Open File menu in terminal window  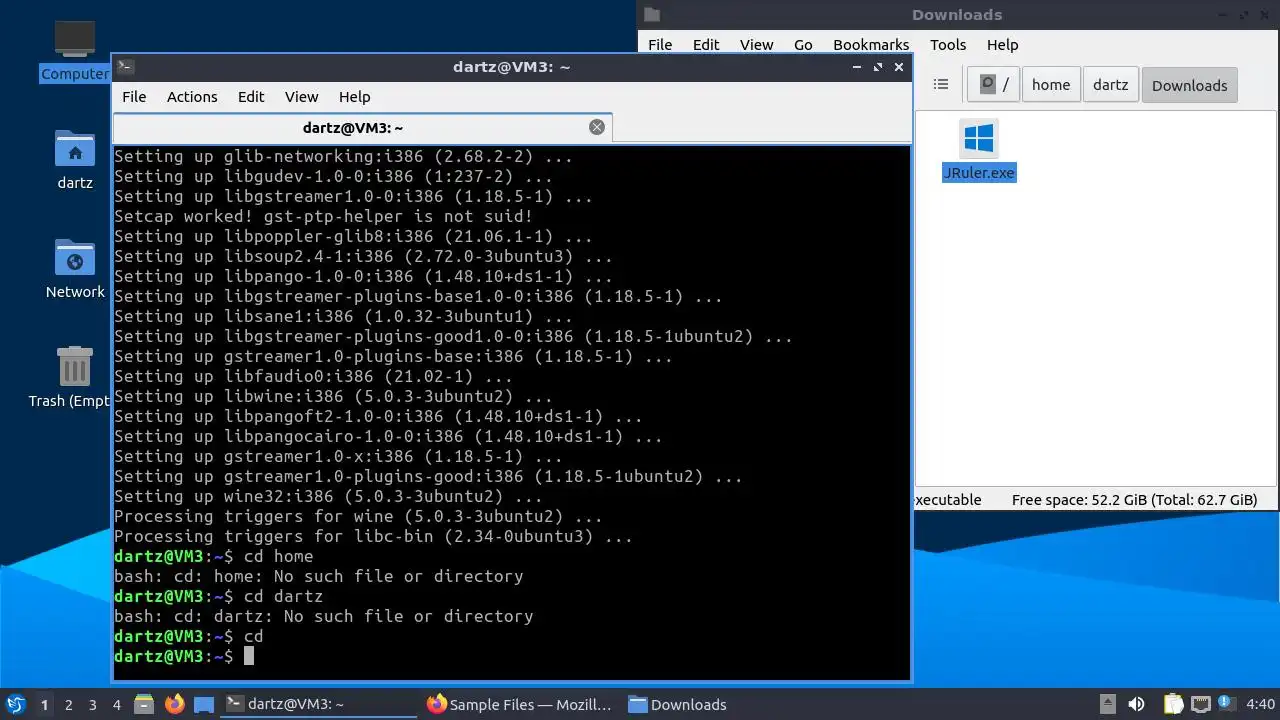[x=134, y=97]
